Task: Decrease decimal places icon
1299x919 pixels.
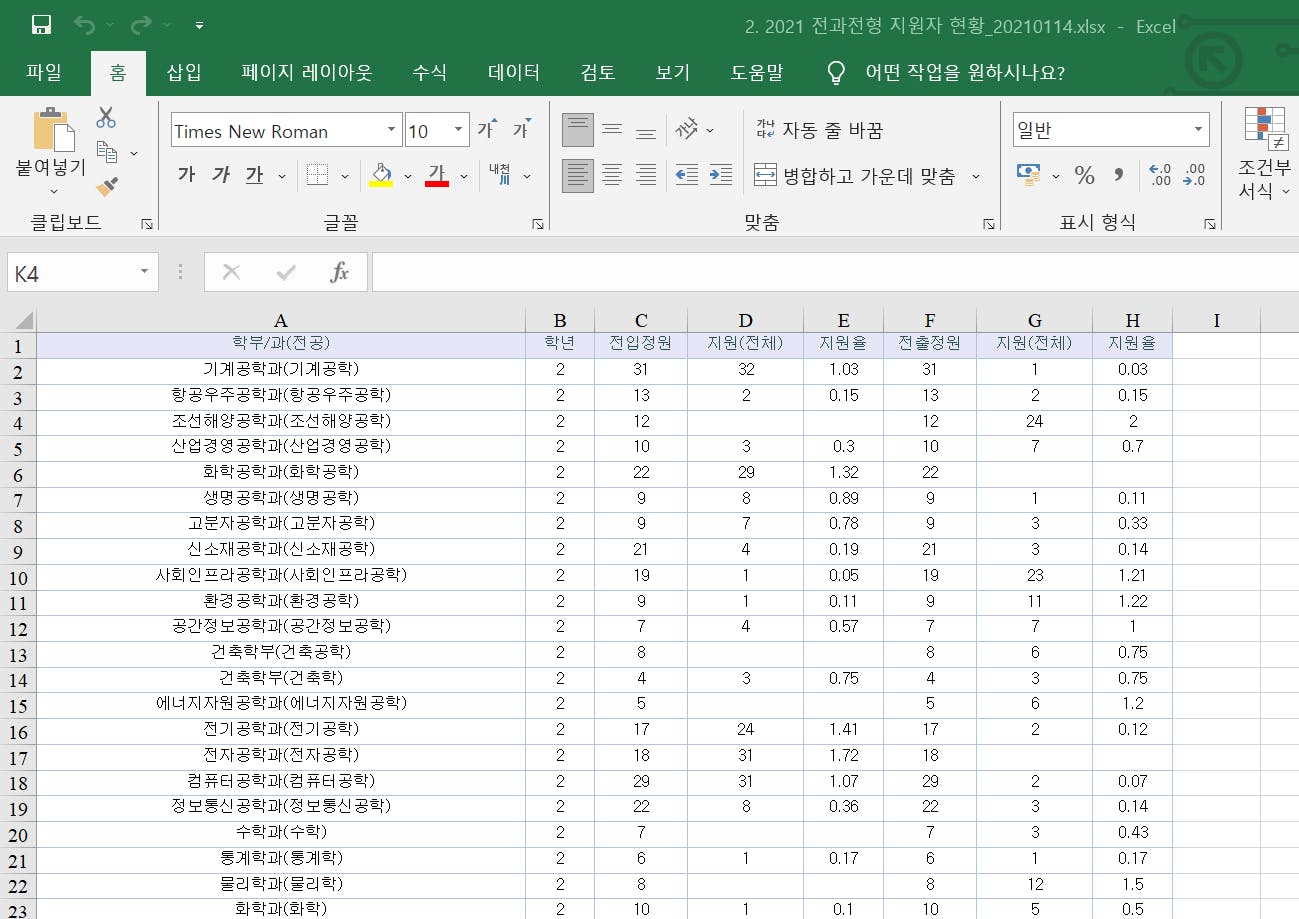Action: coord(1194,175)
